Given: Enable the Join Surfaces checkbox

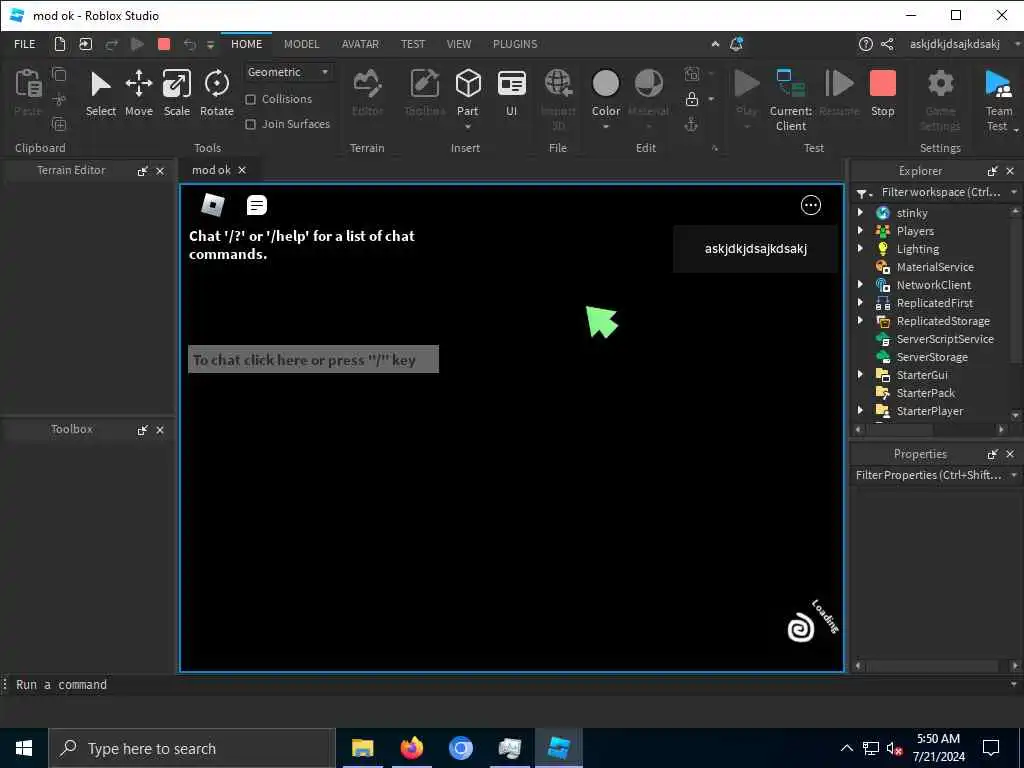Looking at the screenshot, I should pos(250,124).
